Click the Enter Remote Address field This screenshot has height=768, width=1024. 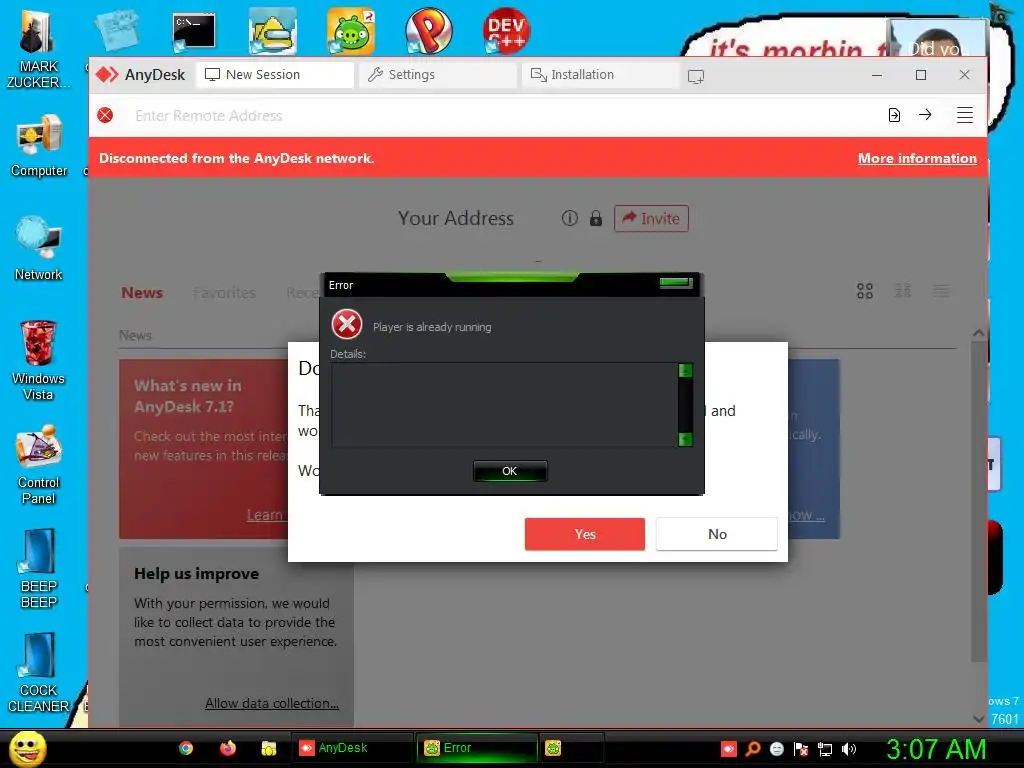point(496,116)
